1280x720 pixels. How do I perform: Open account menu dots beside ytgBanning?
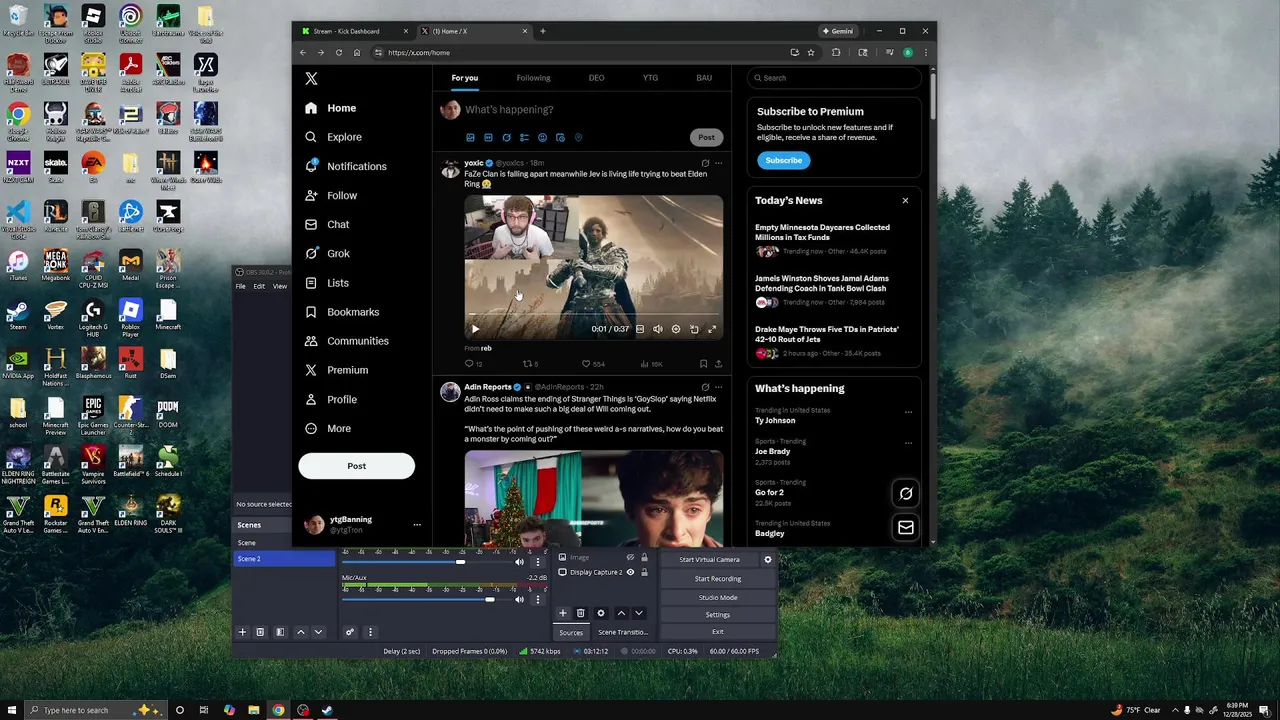coord(417,524)
